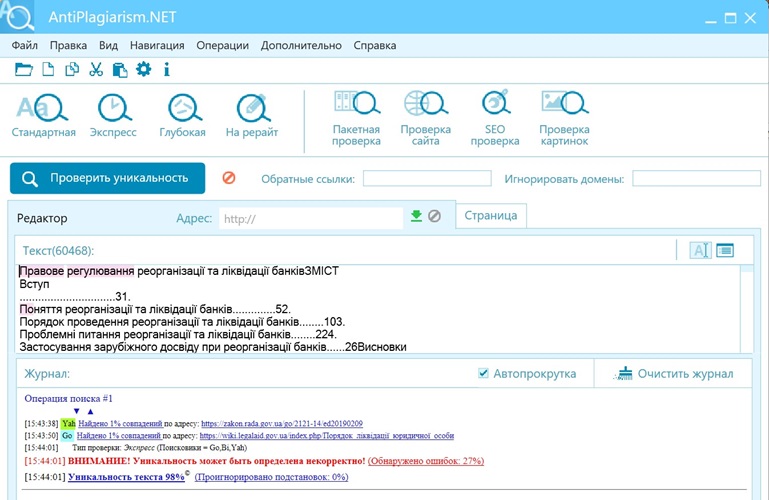Open the Дополнительно menu
Screen dimensions: 769x500
pyautogui.click(x=301, y=46)
